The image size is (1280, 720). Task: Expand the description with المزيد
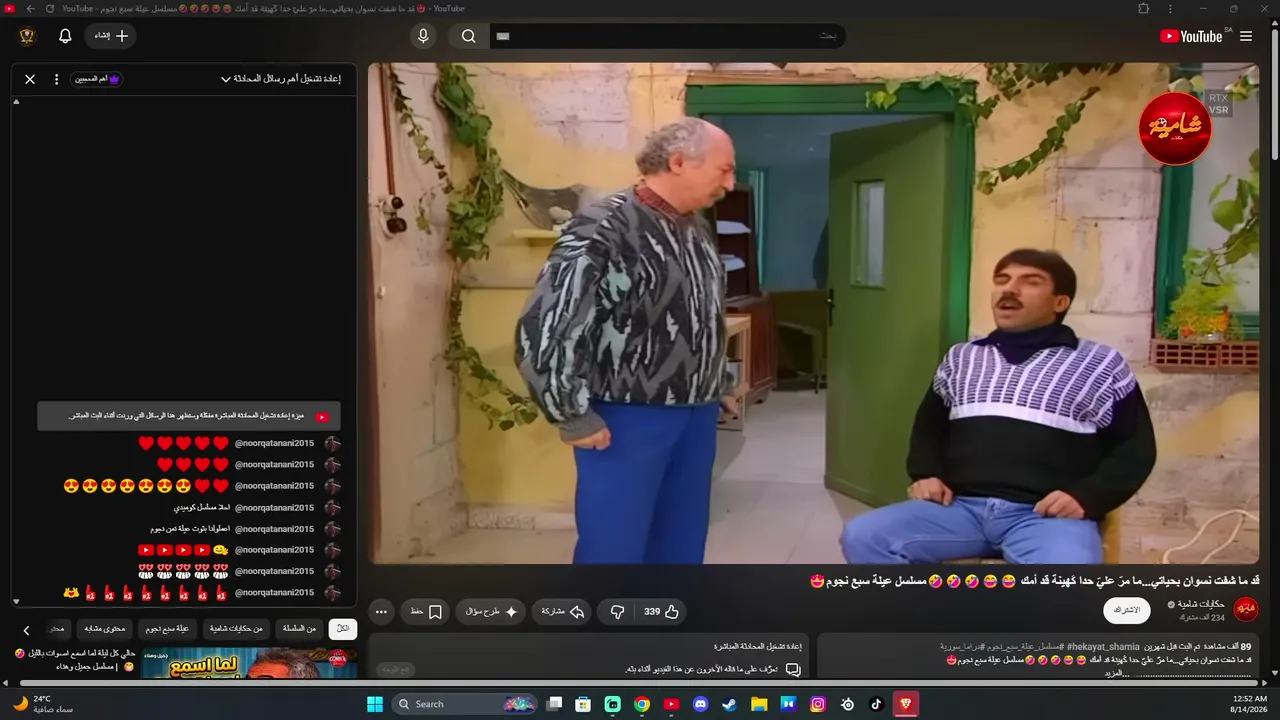pos(1115,673)
